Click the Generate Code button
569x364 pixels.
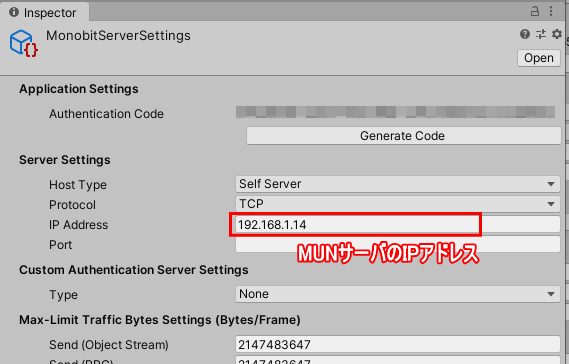click(x=404, y=136)
